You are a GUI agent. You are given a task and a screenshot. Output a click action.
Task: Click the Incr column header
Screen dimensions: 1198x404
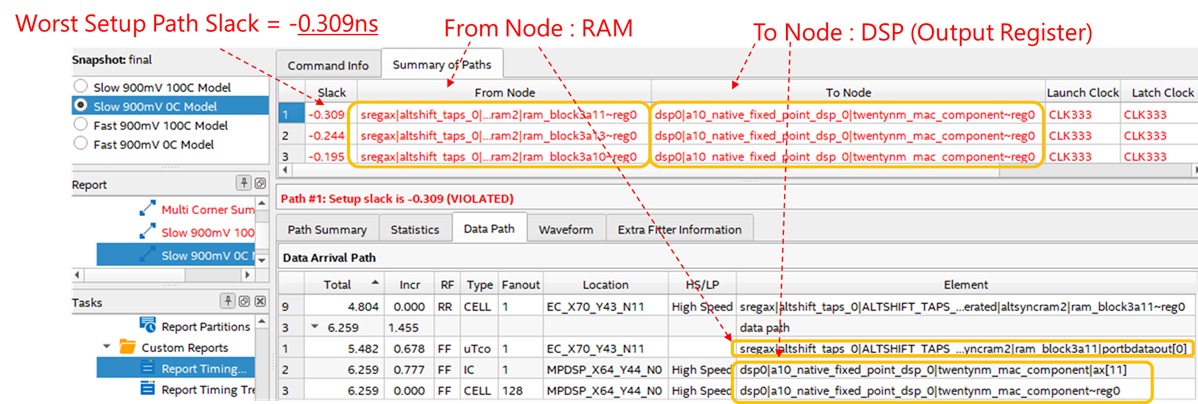[x=409, y=285]
